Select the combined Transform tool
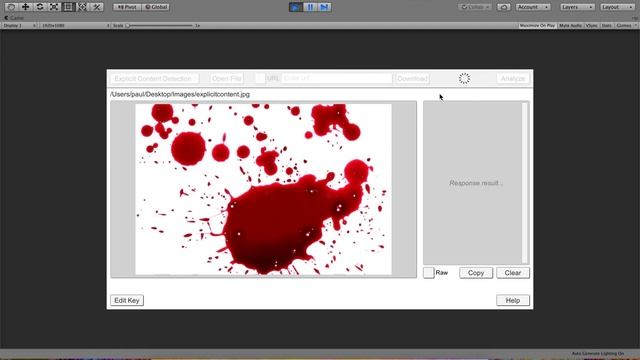The width and height of the screenshot is (640, 360). (x=82, y=7)
